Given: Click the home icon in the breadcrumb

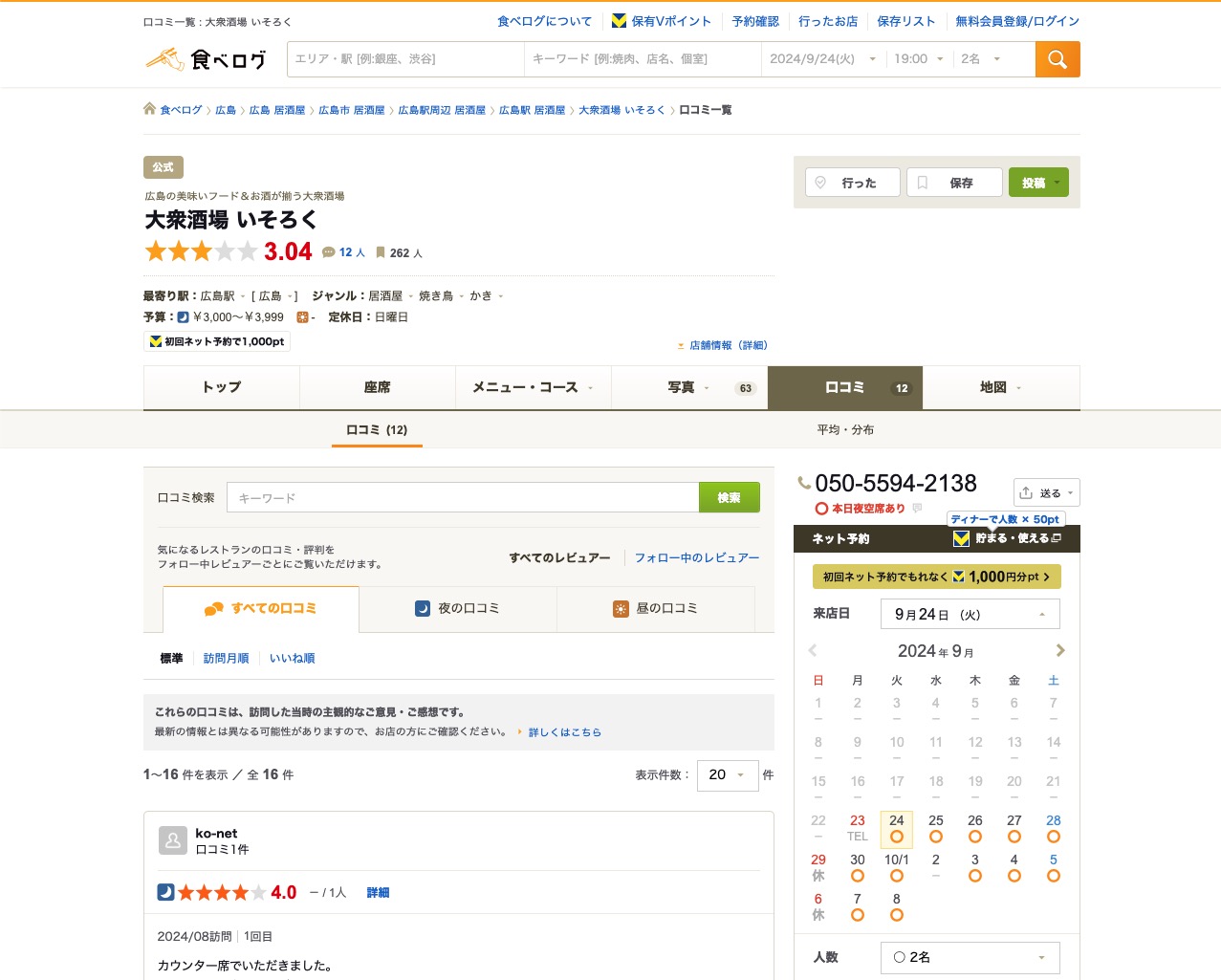Looking at the screenshot, I should click(x=146, y=108).
